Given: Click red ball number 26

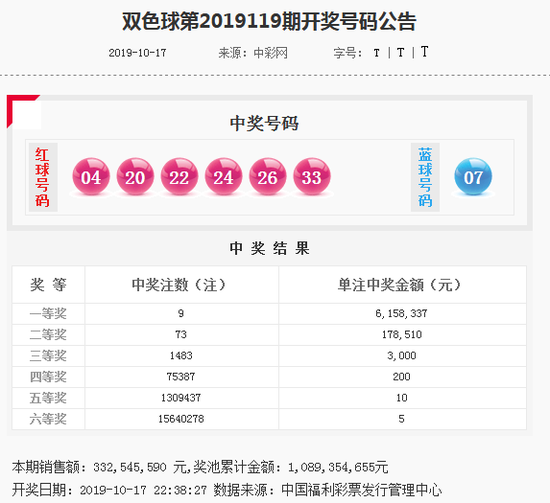Looking at the screenshot, I should (268, 176).
